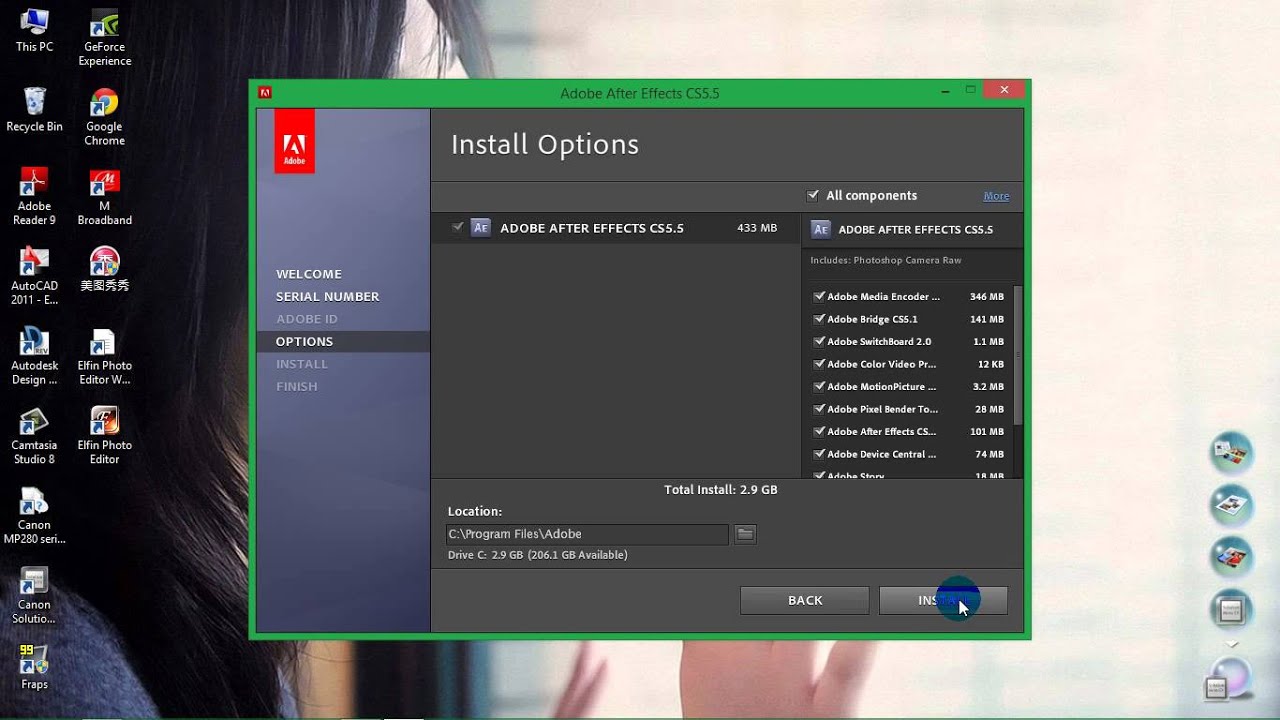1280x720 pixels.
Task: Open Adobe Reader 9 shortcut
Action: [x=34, y=196]
